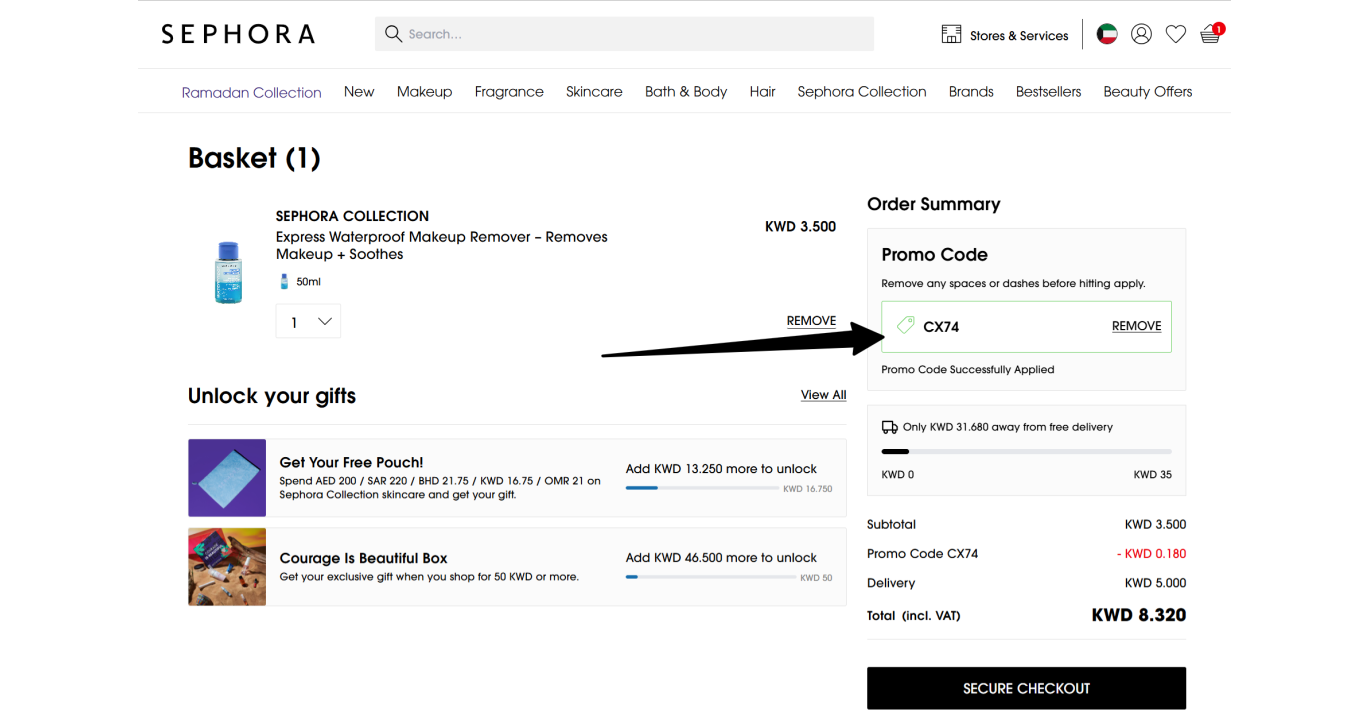
Task: Click Add KWD 13.250 more to unlock
Action: coord(721,468)
